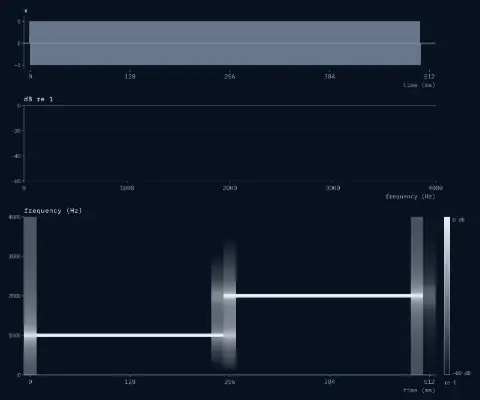This screenshot has width=480, height=400.
Task: Click the 2000 tick on spectrum frequency axis
Action: (x=230, y=188)
